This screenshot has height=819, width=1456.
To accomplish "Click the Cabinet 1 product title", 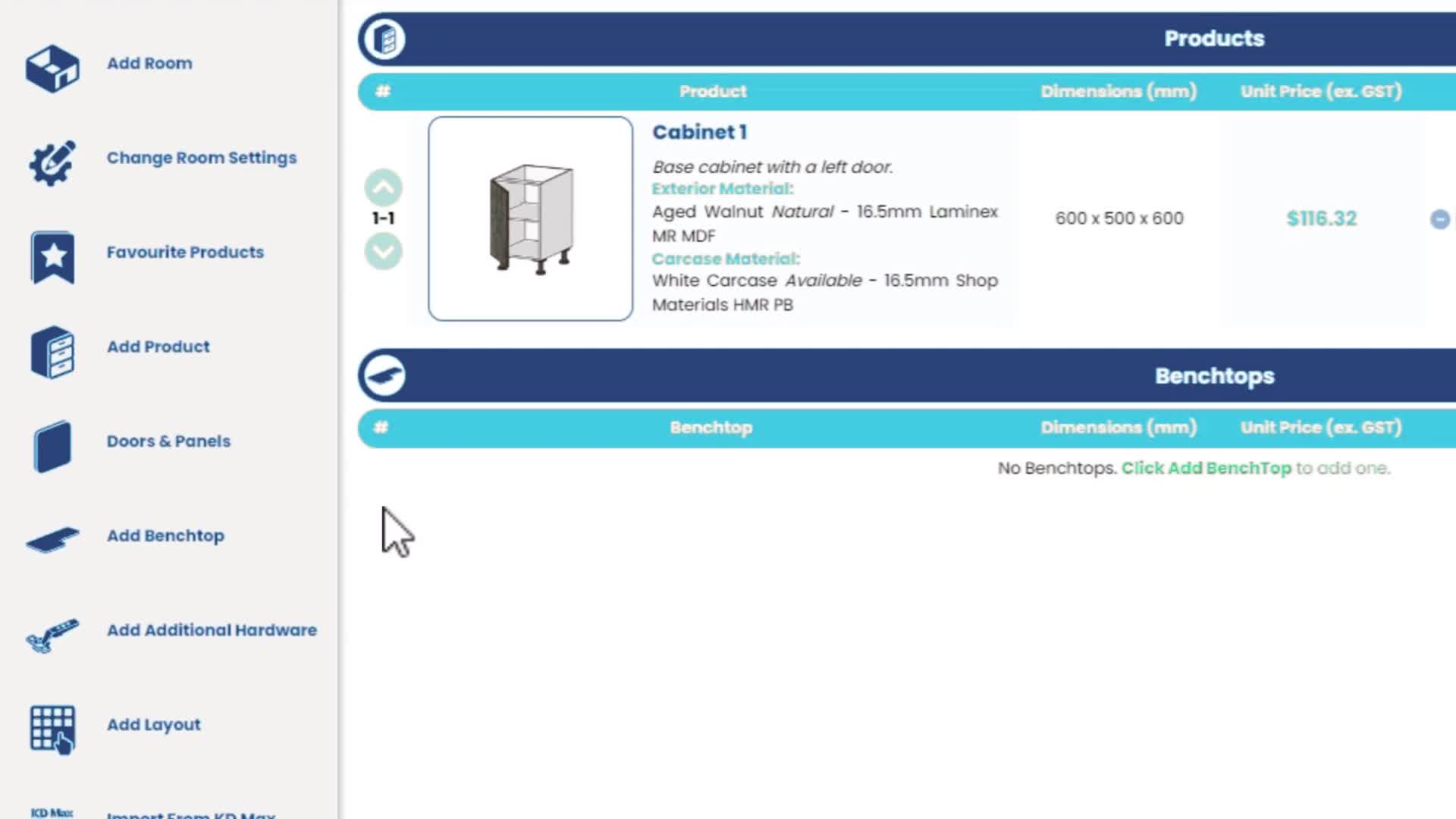I will 700,132.
